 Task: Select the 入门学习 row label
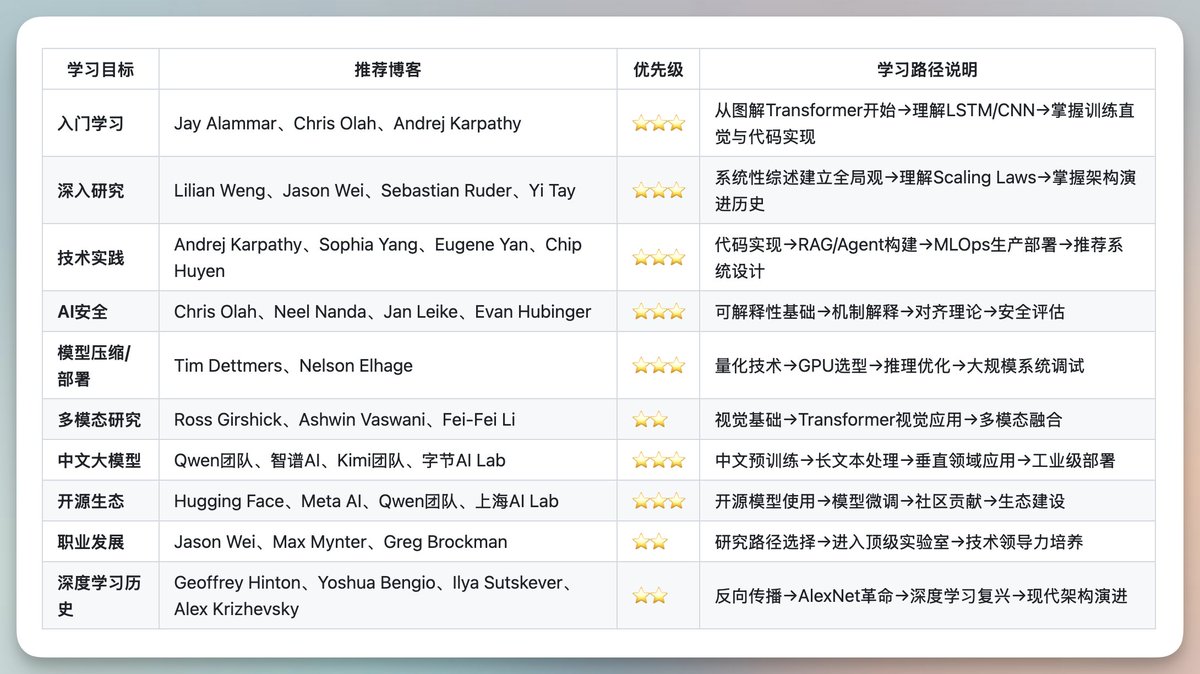point(91,124)
